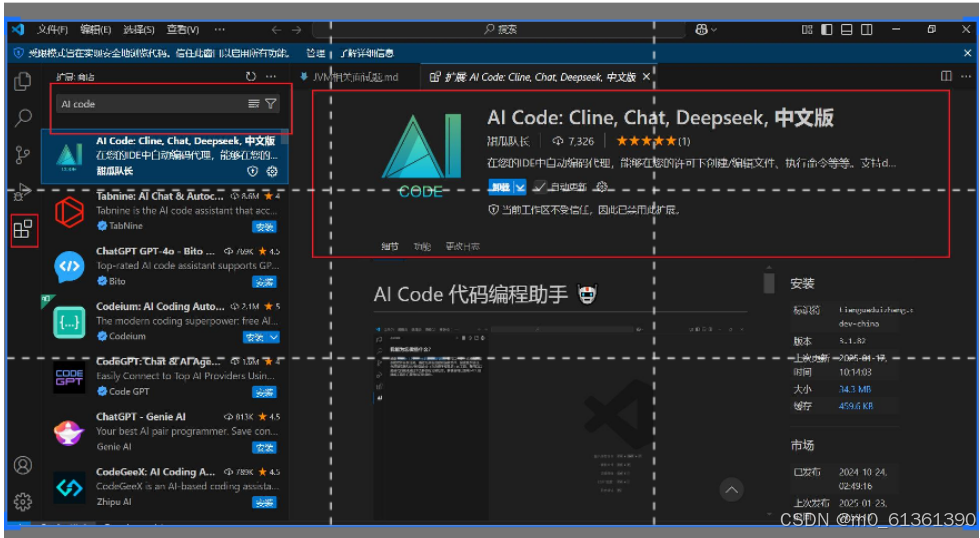Viewport: 980px width, 538px height.
Task: Open the Accounts icon in activity bar
Action: [22, 465]
